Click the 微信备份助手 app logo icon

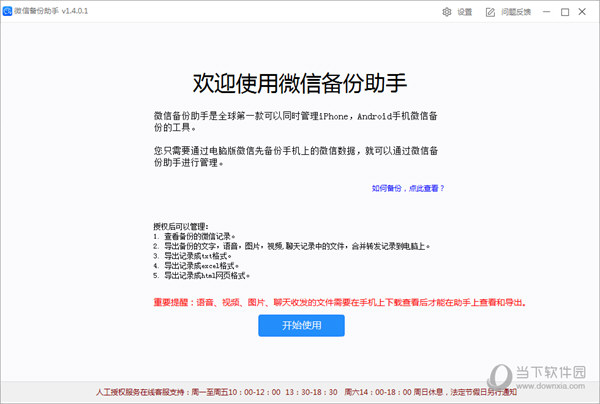(7, 11)
